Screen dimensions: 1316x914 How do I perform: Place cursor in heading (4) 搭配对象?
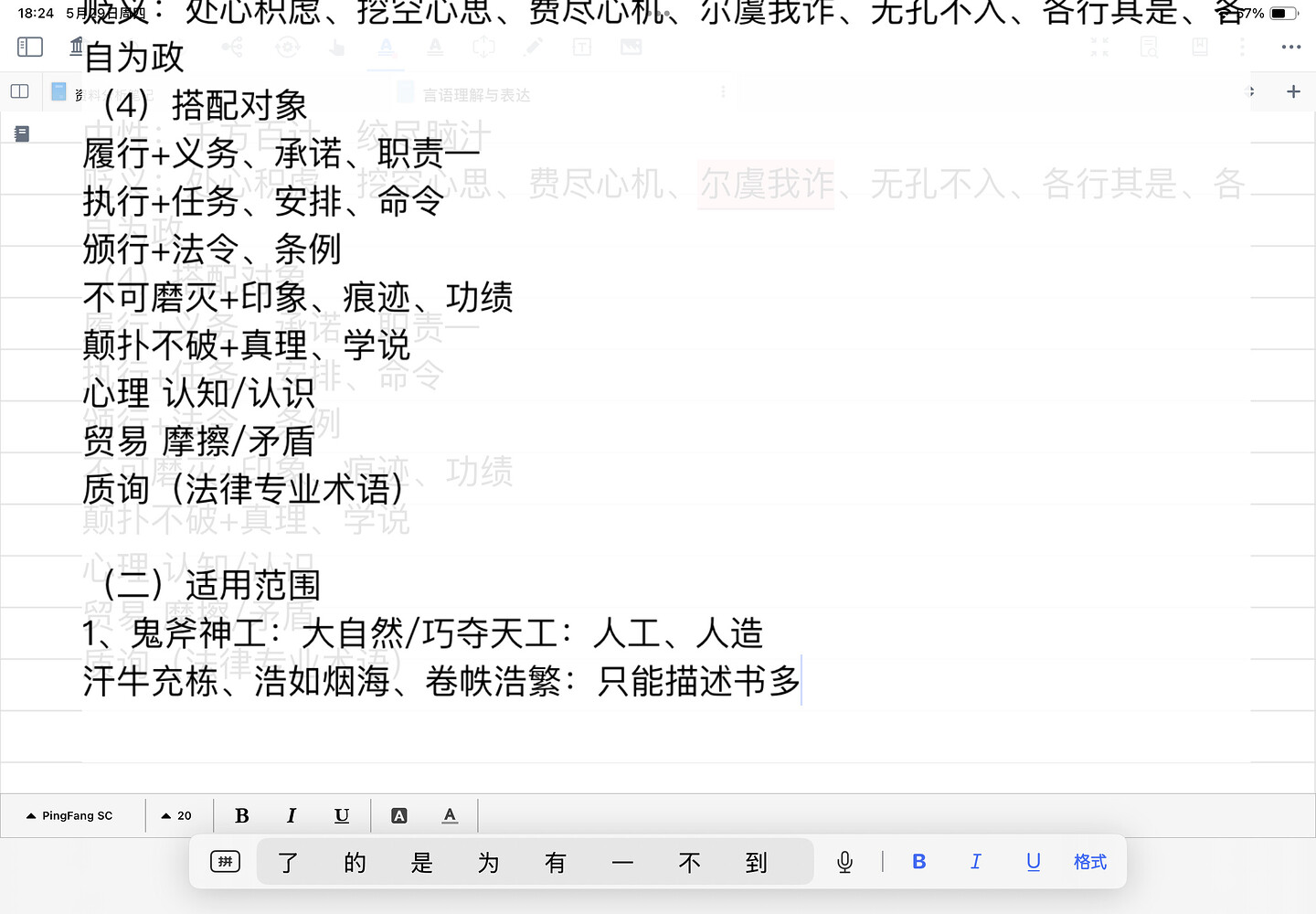tap(204, 105)
